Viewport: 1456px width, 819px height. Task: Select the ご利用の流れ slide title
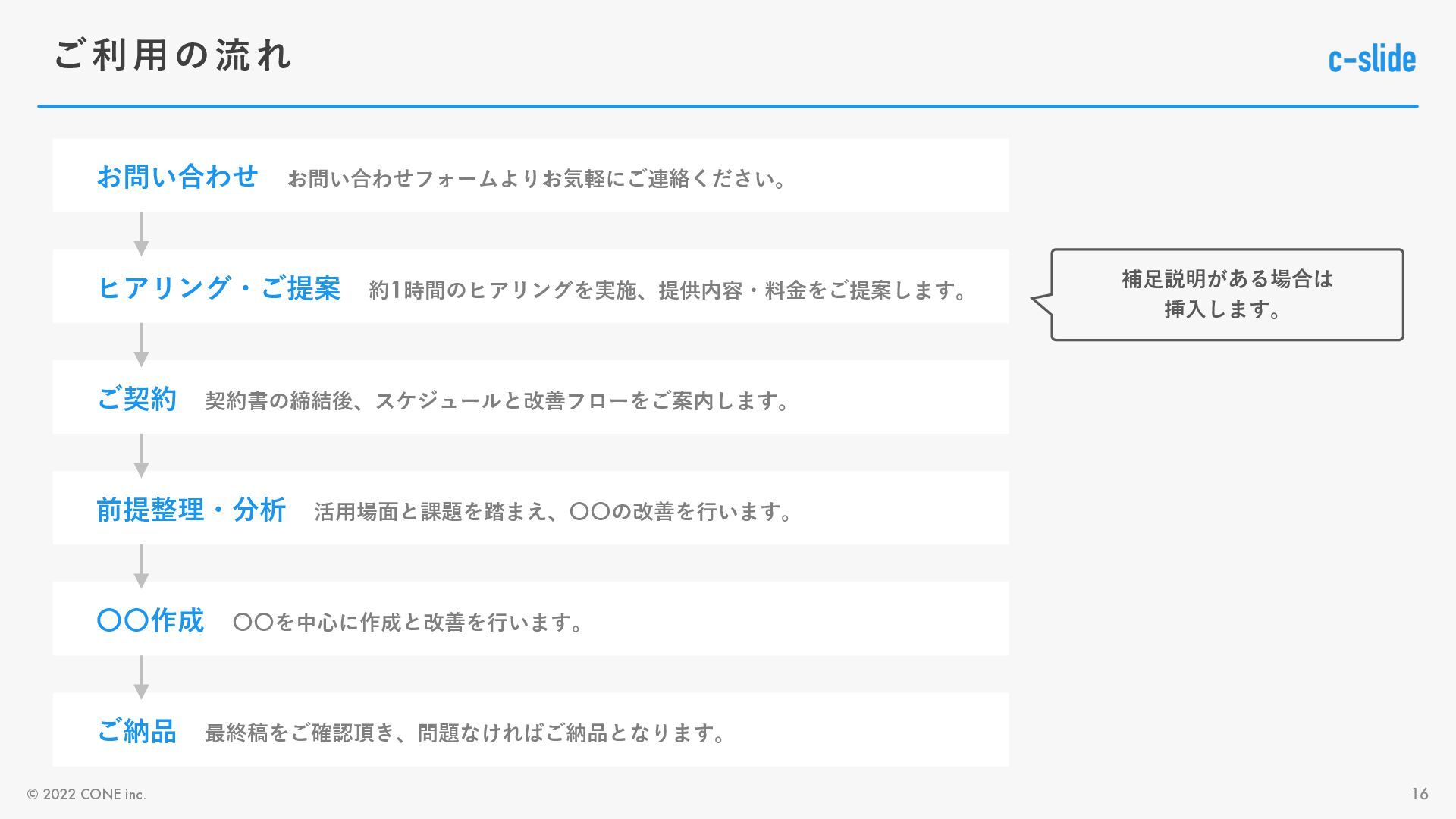173,55
